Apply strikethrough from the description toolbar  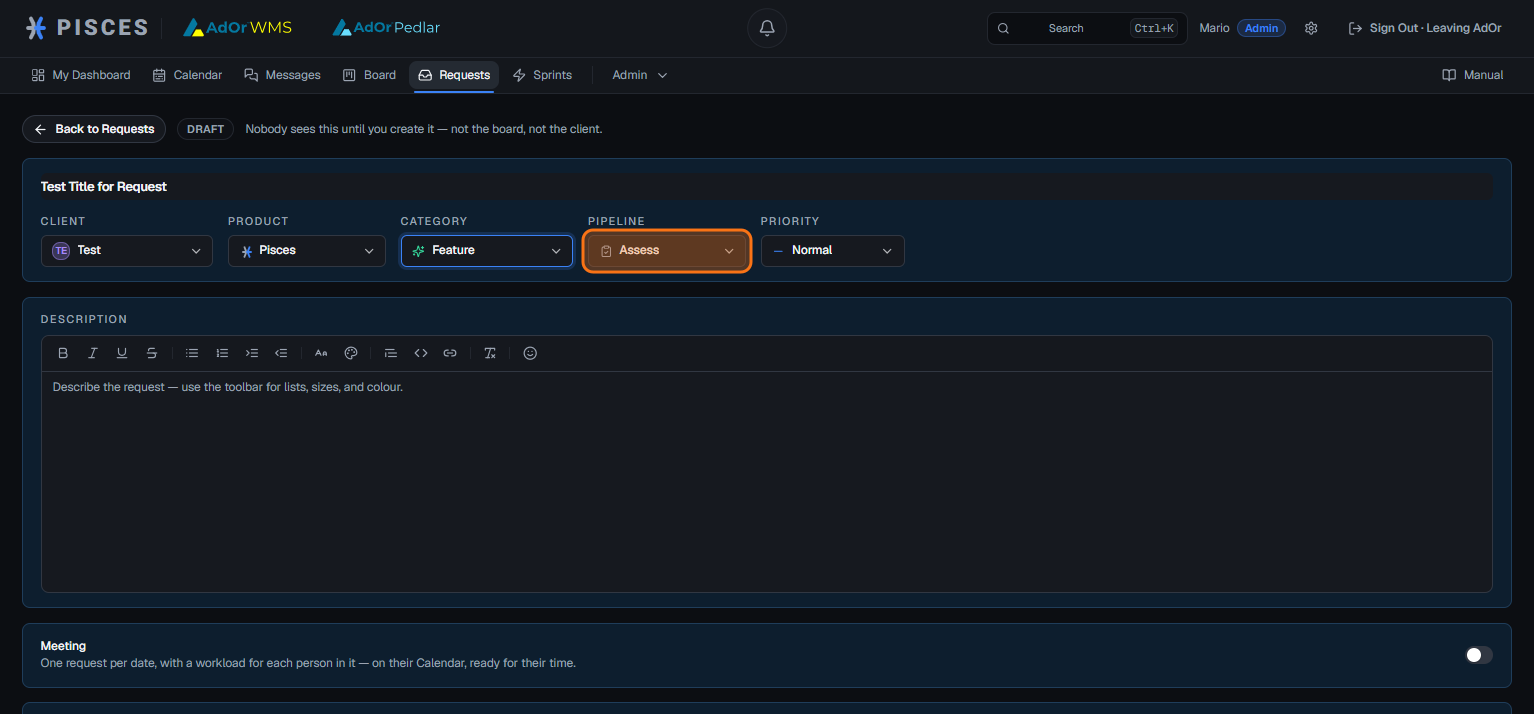[151, 353]
